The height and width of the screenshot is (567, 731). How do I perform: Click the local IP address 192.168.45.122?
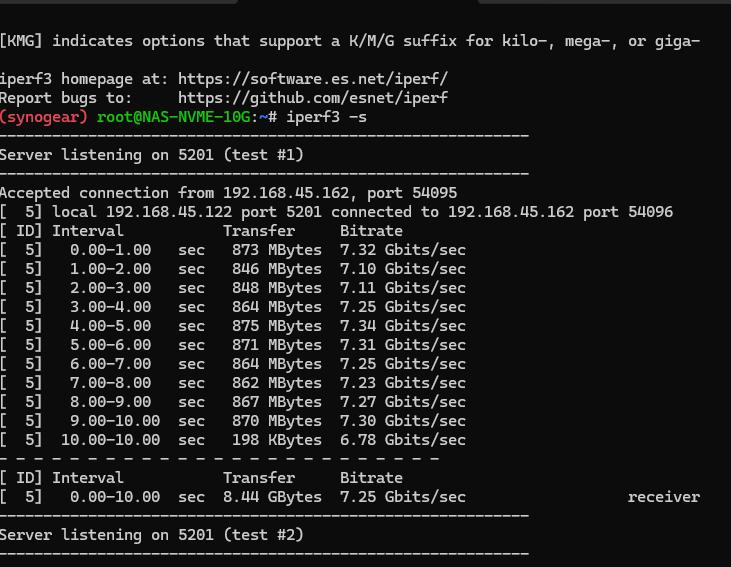coord(169,212)
